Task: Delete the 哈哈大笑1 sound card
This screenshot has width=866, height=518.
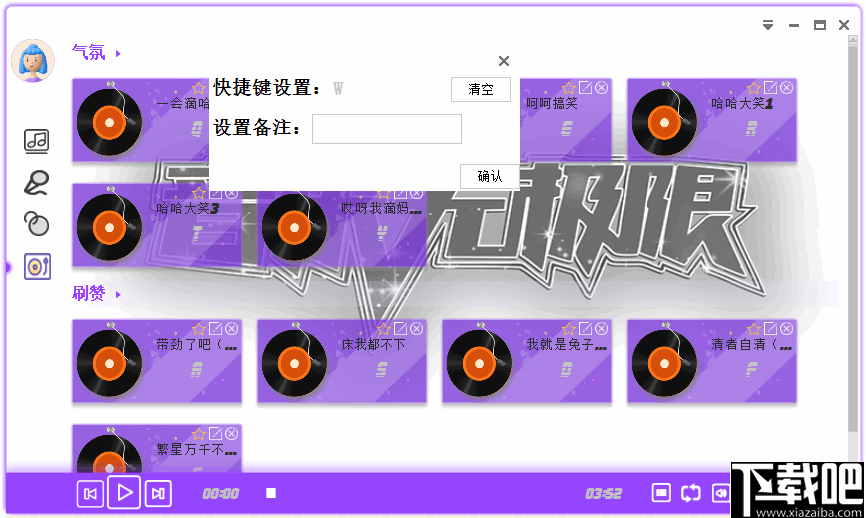Action: (786, 87)
